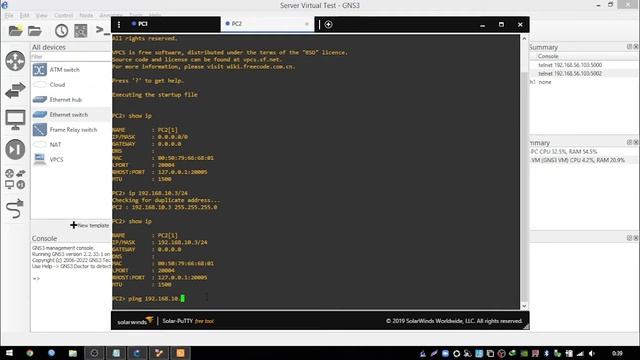Browse end devices via the monitor icon
The width and height of the screenshot is (640, 360).
15,120
